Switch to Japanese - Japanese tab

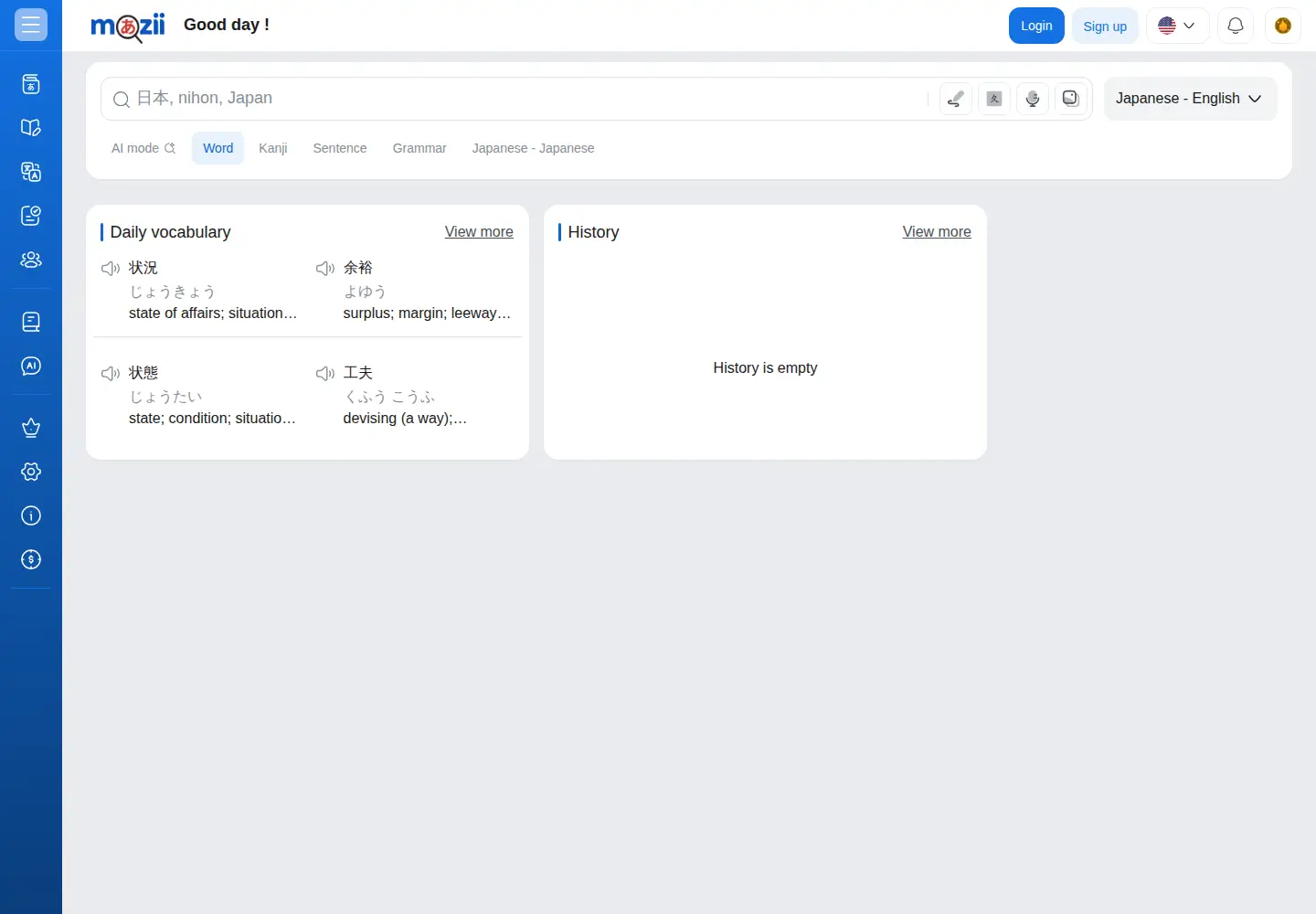coord(533,148)
